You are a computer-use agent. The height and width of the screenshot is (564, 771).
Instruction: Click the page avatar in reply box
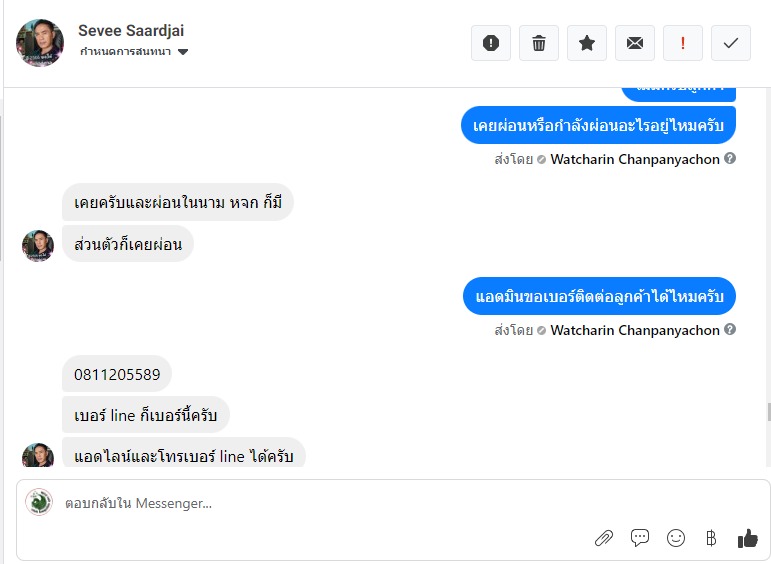coord(39,502)
